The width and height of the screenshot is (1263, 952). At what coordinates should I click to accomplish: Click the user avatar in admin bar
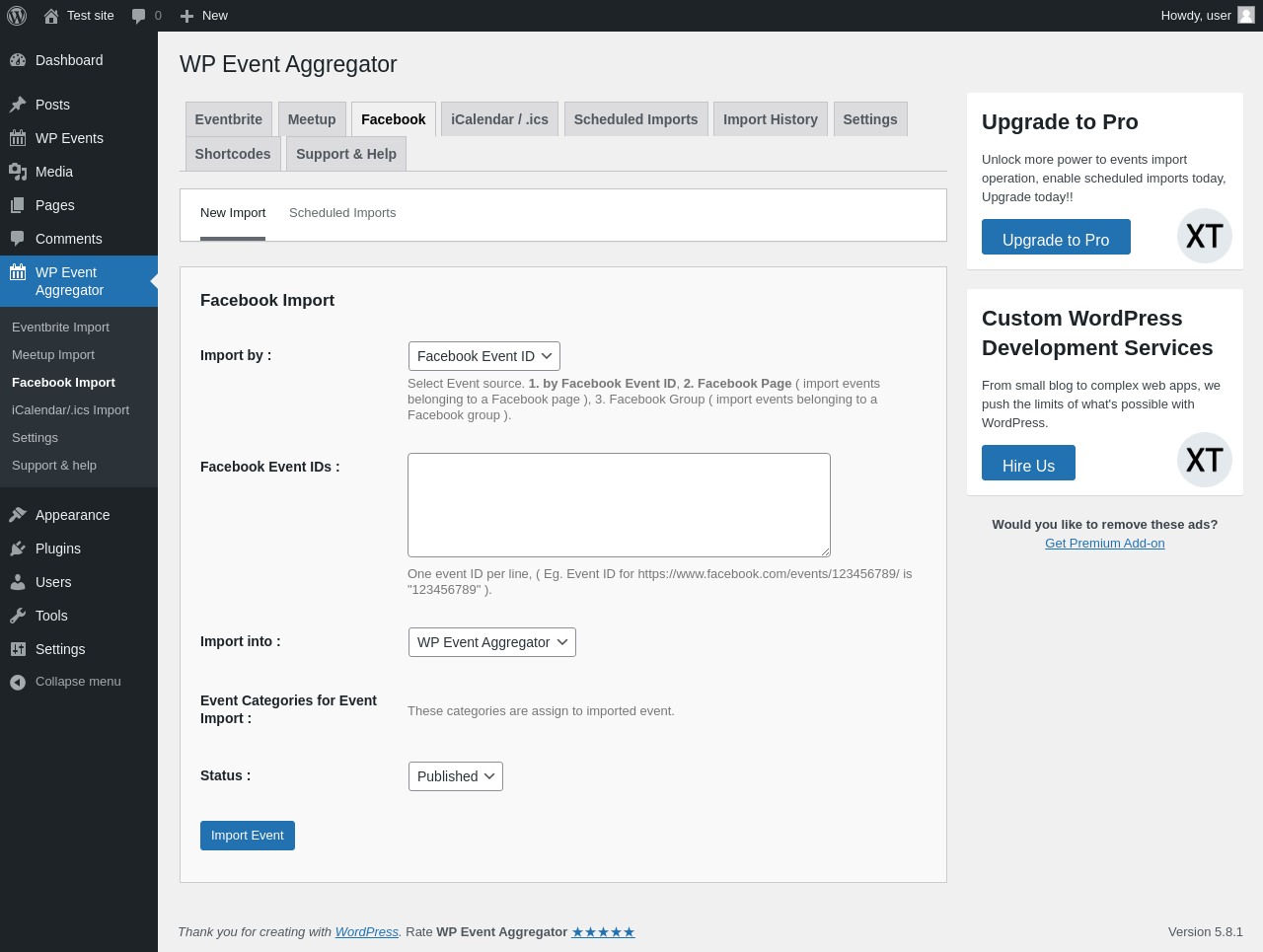(1246, 15)
